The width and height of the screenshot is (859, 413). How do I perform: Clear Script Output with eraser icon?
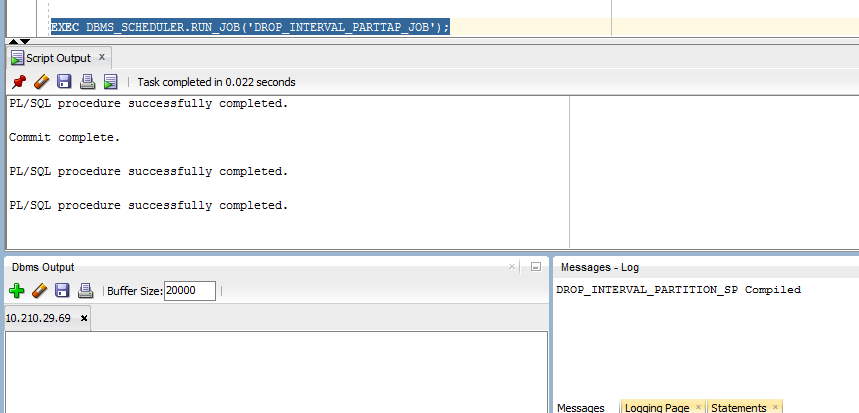41,82
